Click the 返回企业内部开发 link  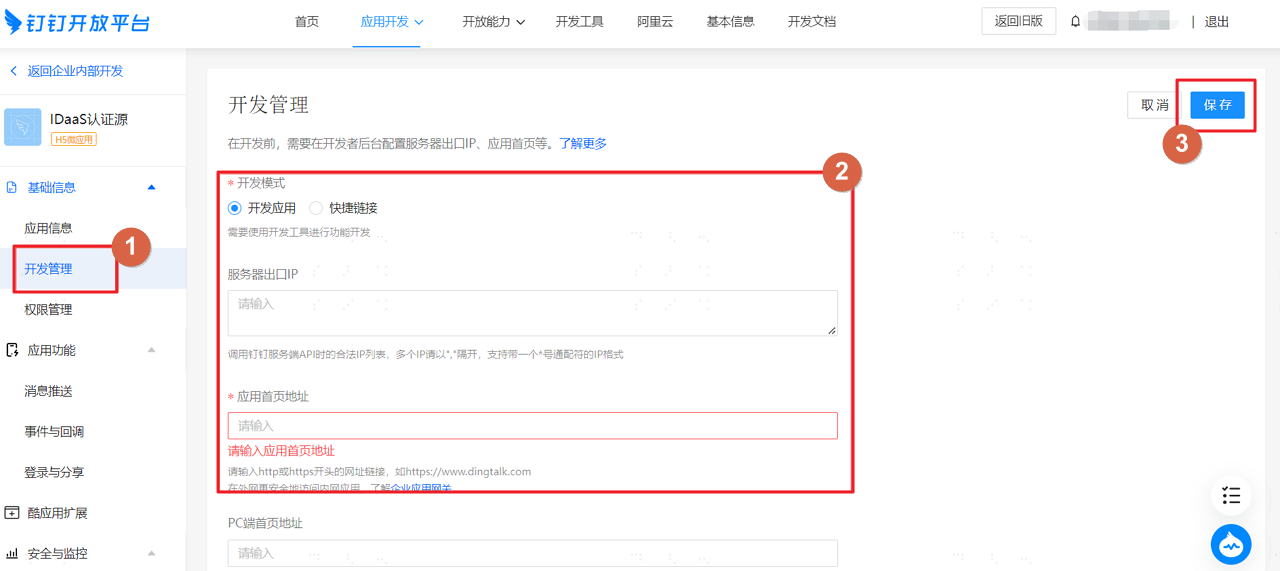(76, 71)
